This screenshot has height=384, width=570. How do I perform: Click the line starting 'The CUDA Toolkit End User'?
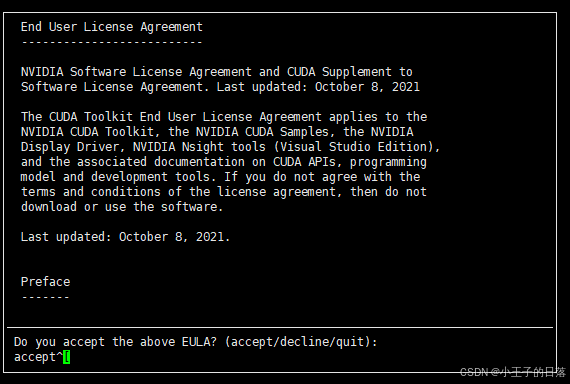pyautogui.click(x=224, y=117)
